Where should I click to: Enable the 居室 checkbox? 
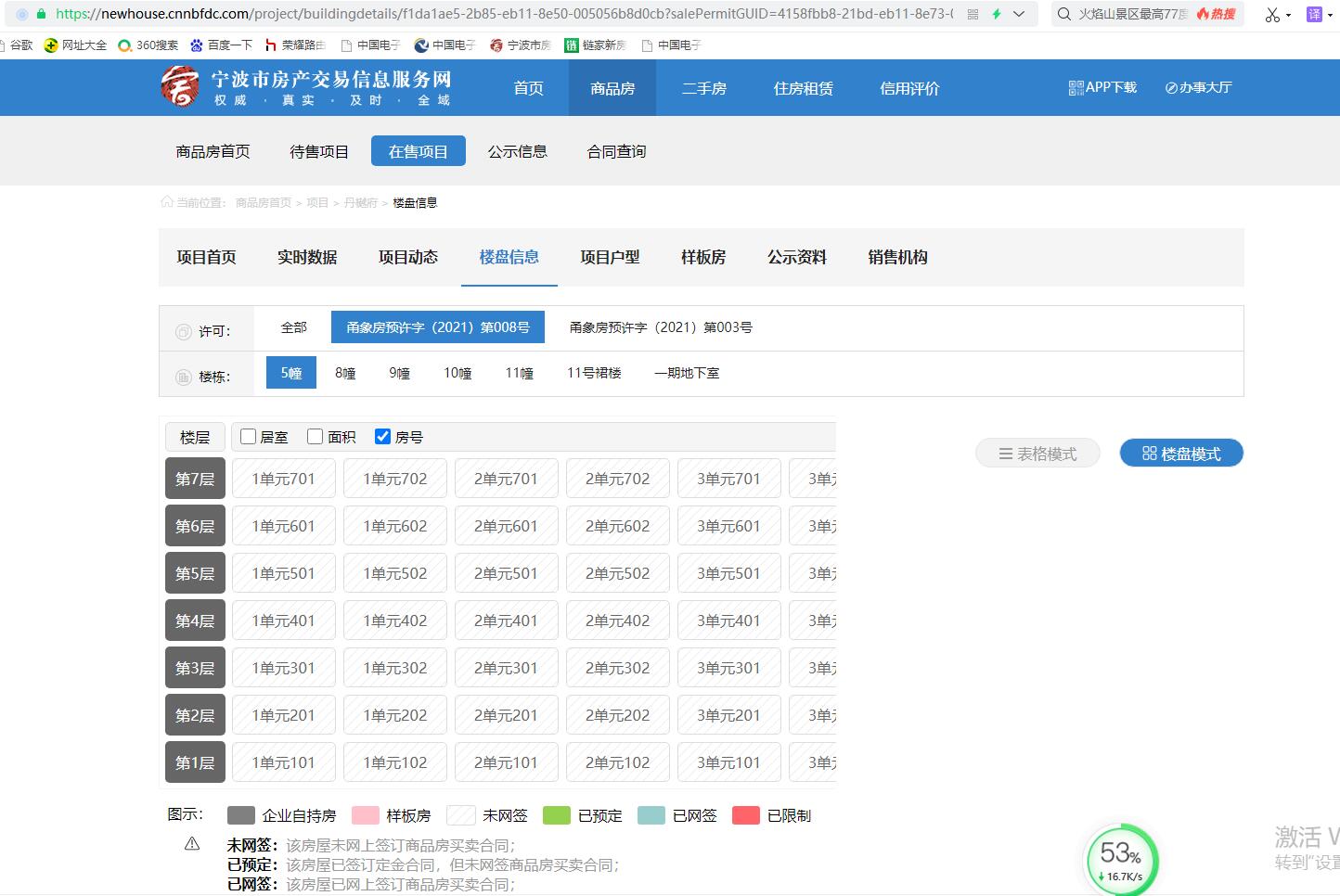click(249, 436)
